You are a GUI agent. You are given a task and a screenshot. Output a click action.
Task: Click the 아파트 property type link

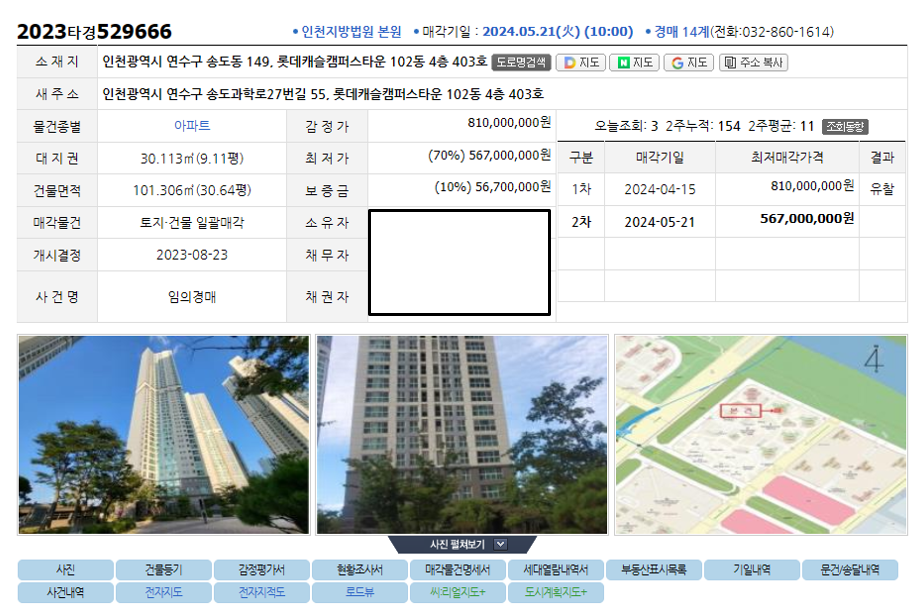point(192,126)
